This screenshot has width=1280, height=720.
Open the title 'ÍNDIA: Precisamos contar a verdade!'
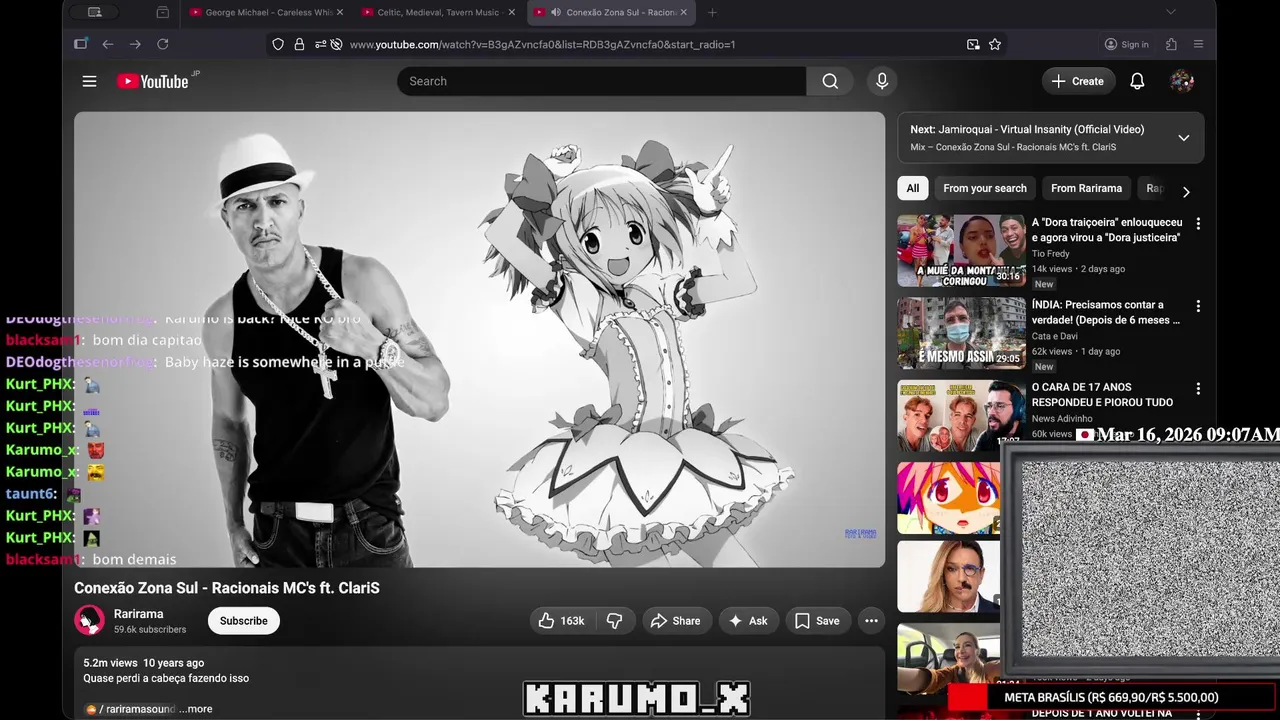click(x=1106, y=312)
